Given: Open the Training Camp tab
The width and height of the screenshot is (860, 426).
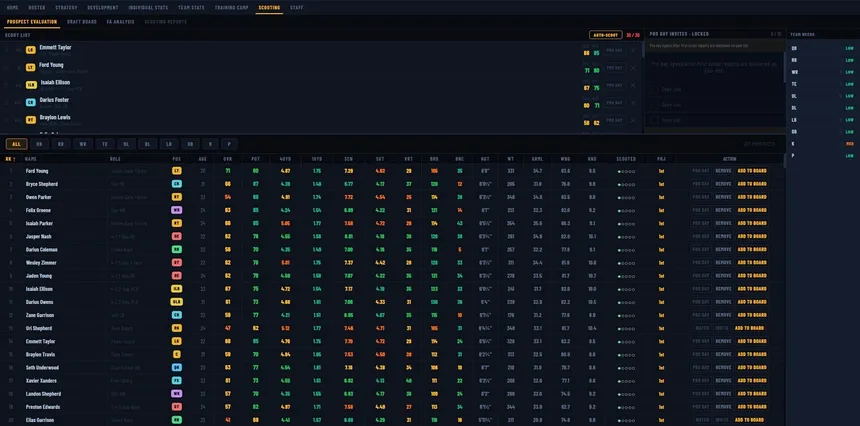Looking at the screenshot, I should (231, 8).
